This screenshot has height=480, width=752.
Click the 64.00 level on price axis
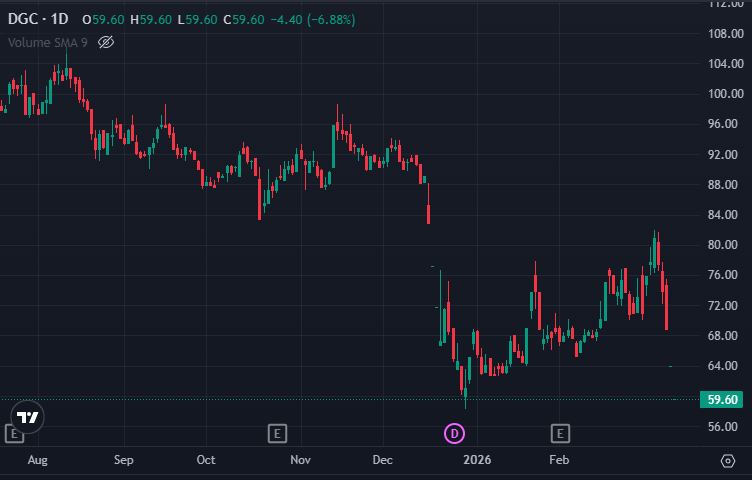(x=722, y=366)
